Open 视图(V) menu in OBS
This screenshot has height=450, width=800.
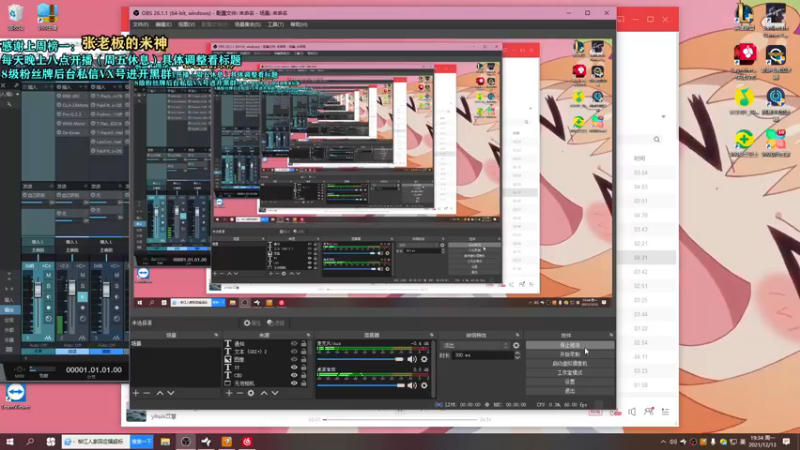[186, 24]
